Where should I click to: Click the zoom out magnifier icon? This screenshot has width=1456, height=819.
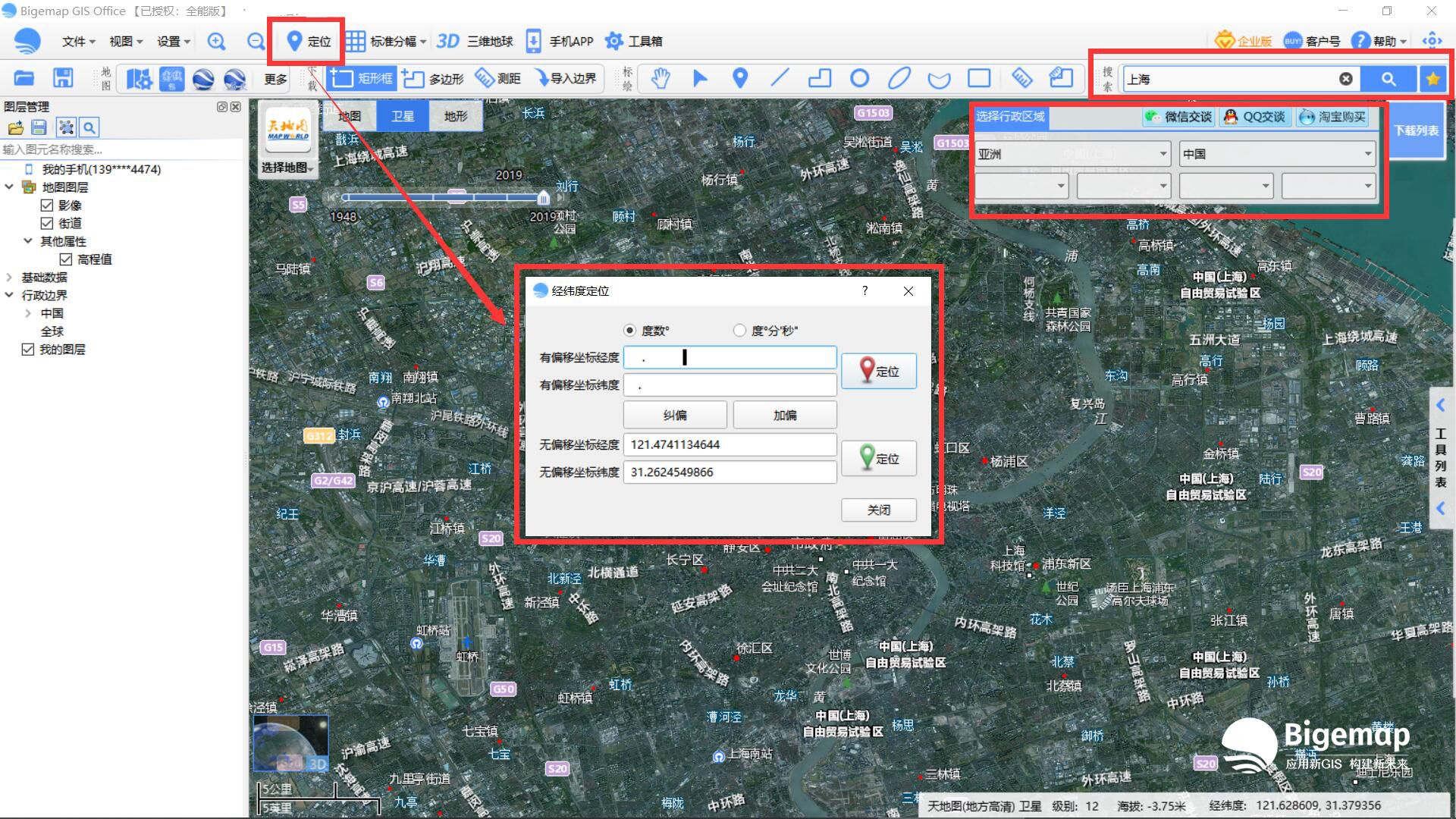click(256, 42)
